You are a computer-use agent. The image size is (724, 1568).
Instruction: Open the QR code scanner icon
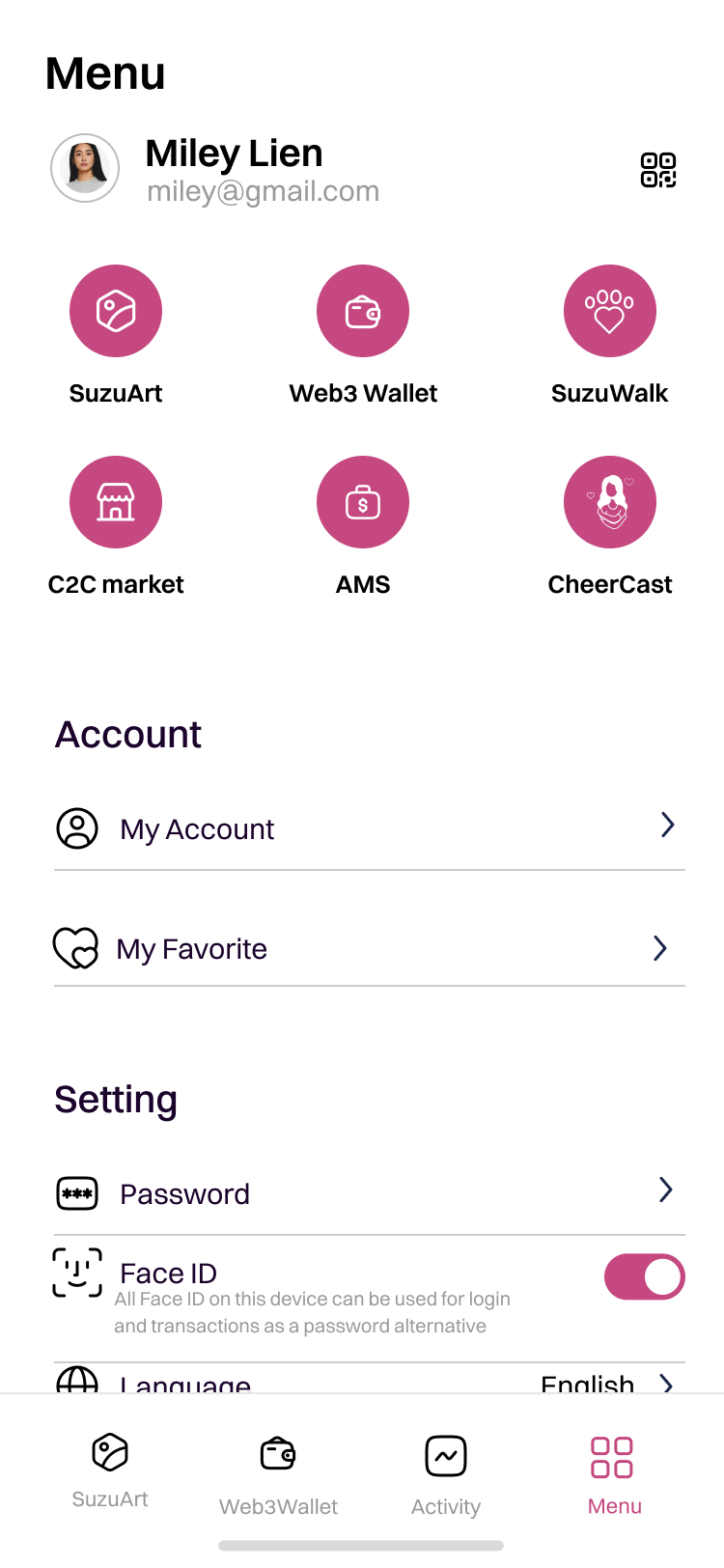click(x=658, y=170)
